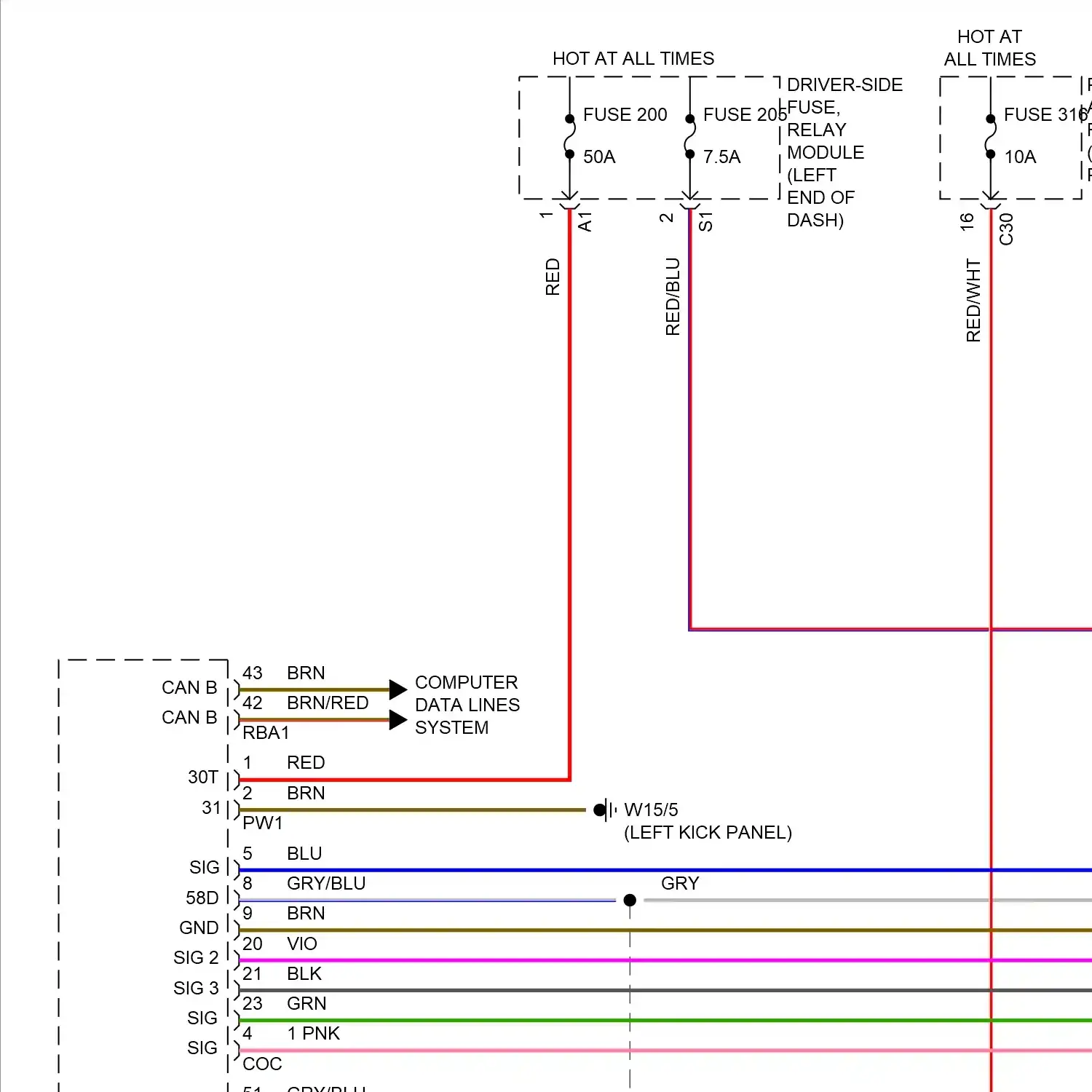Click the 'SIG 3' terminal label
This screenshot has width=1092, height=1092.
point(196,988)
